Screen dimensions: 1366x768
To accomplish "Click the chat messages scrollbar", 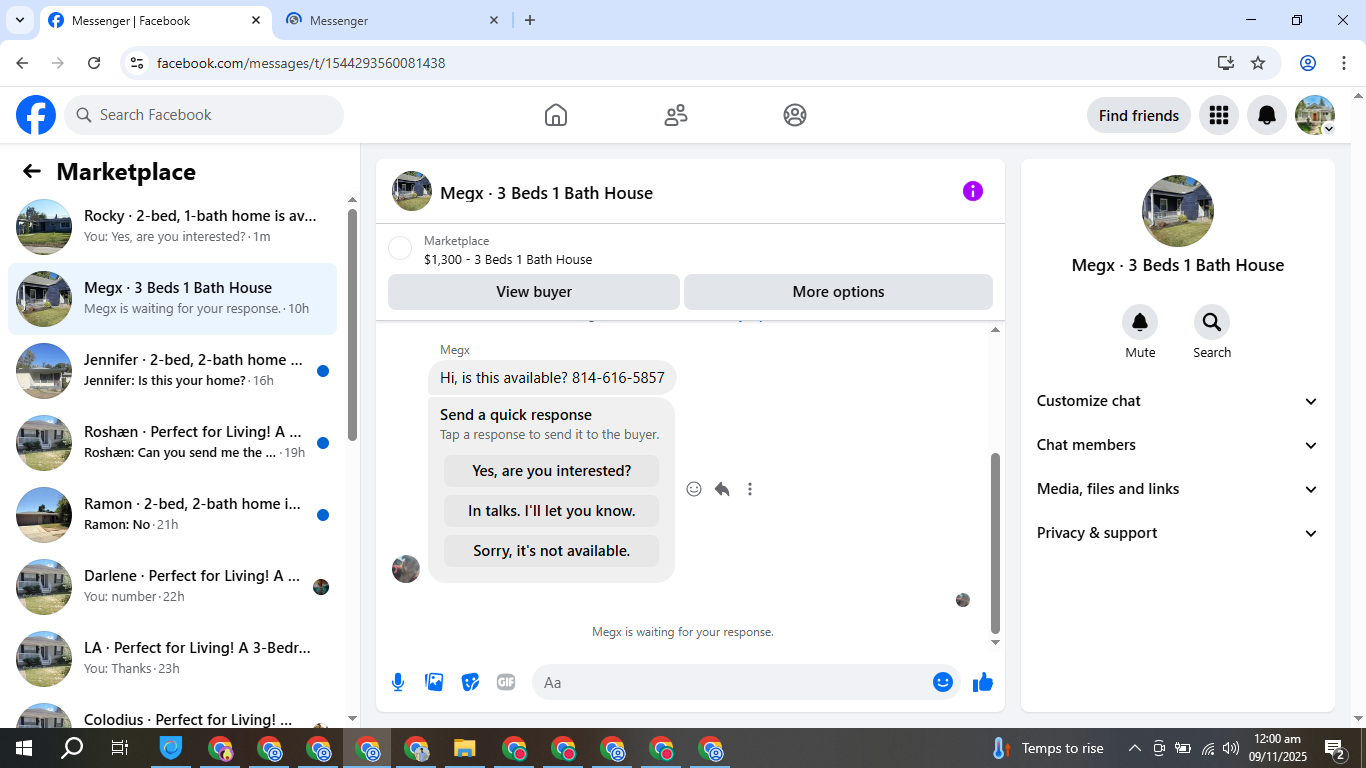I will click(995, 542).
